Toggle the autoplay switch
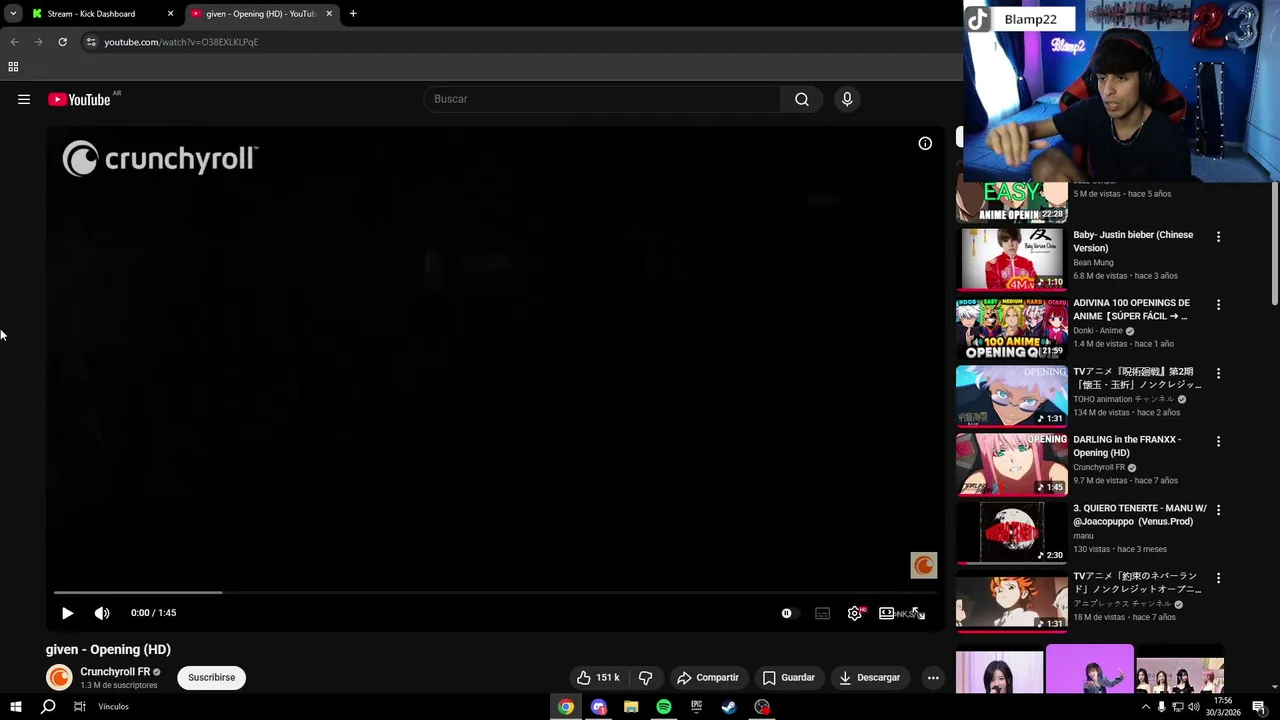Image resolution: width=1280 pixels, height=720 pixels. (789, 613)
